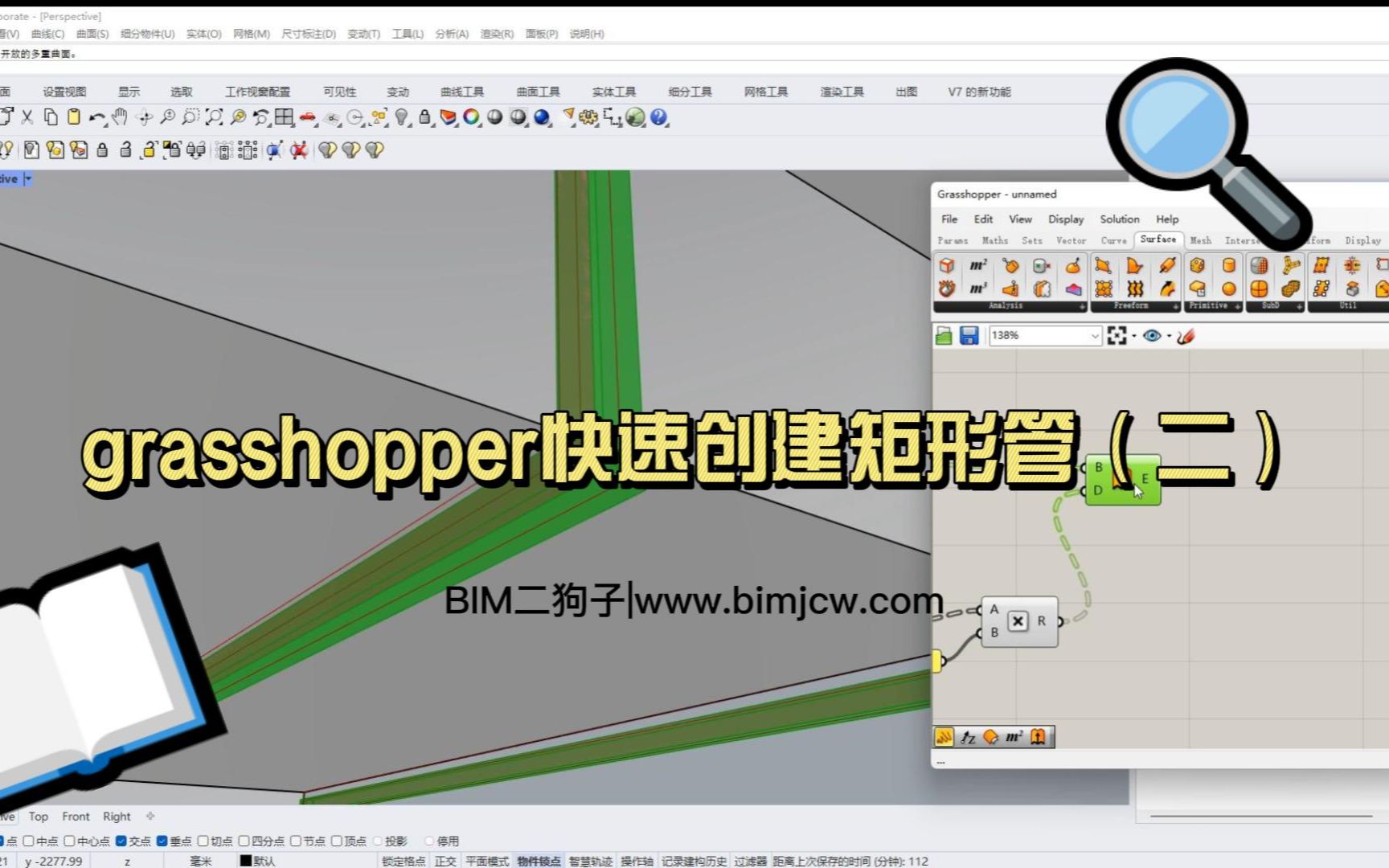Open the 曲线工具 toolbar tab
Image resolution: width=1389 pixels, height=868 pixels.
click(462, 92)
